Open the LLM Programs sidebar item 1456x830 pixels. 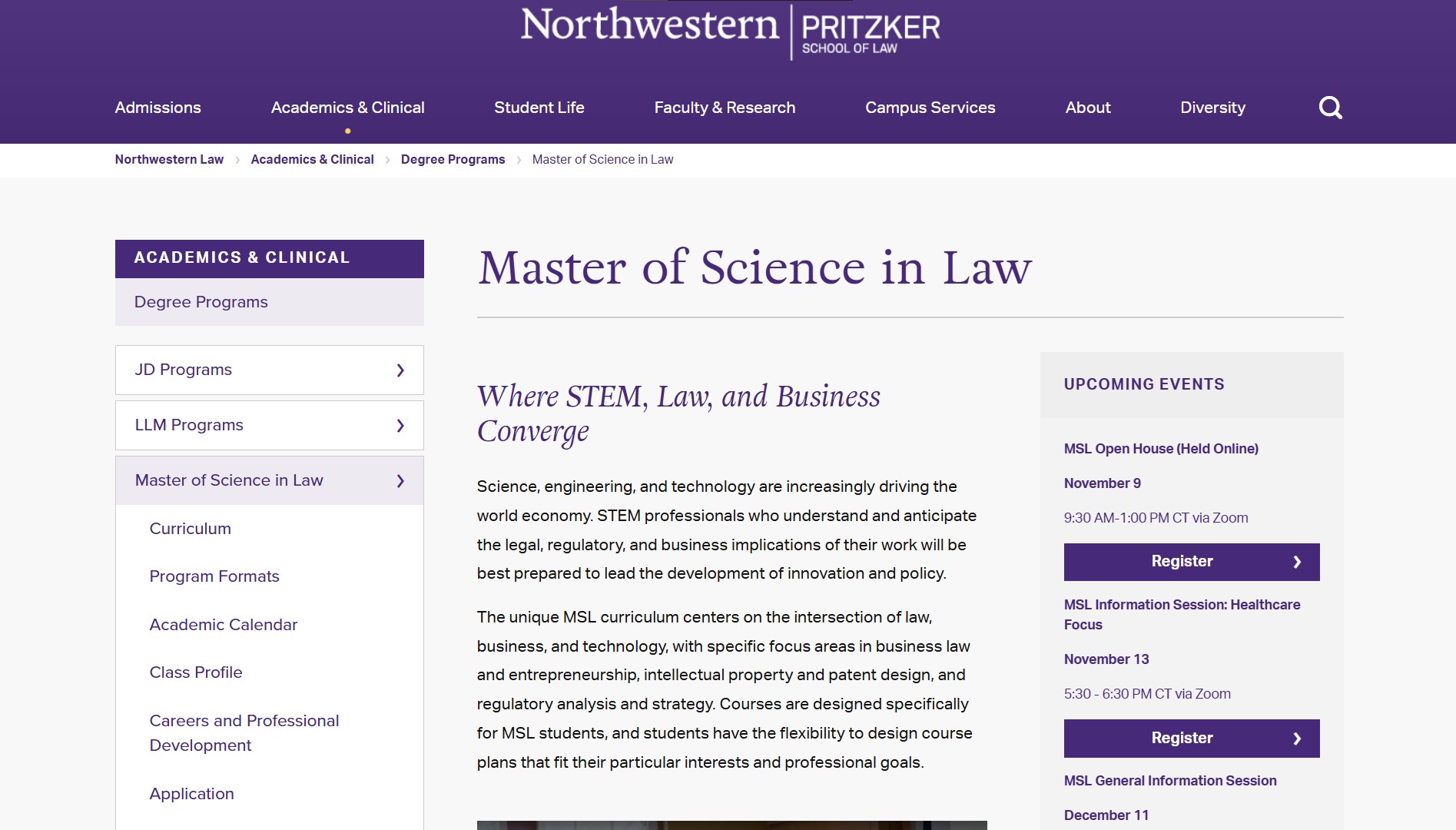pyautogui.click(x=270, y=426)
